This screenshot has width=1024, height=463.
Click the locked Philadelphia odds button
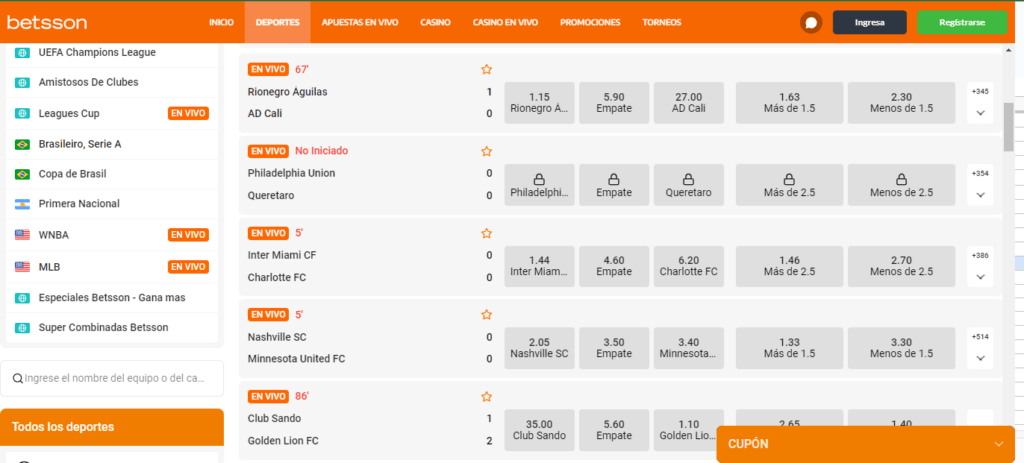click(539, 185)
